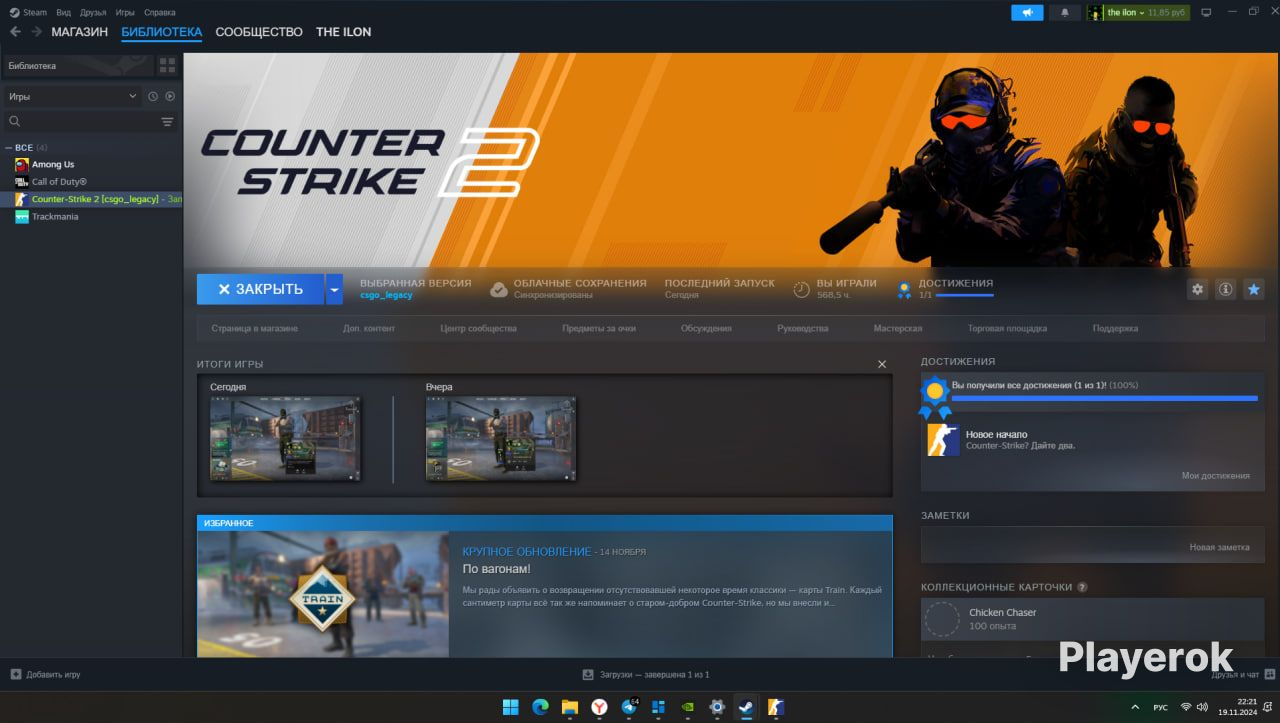
Task: Open NVIDIA app from taskbar
Action: pos(687,707)
